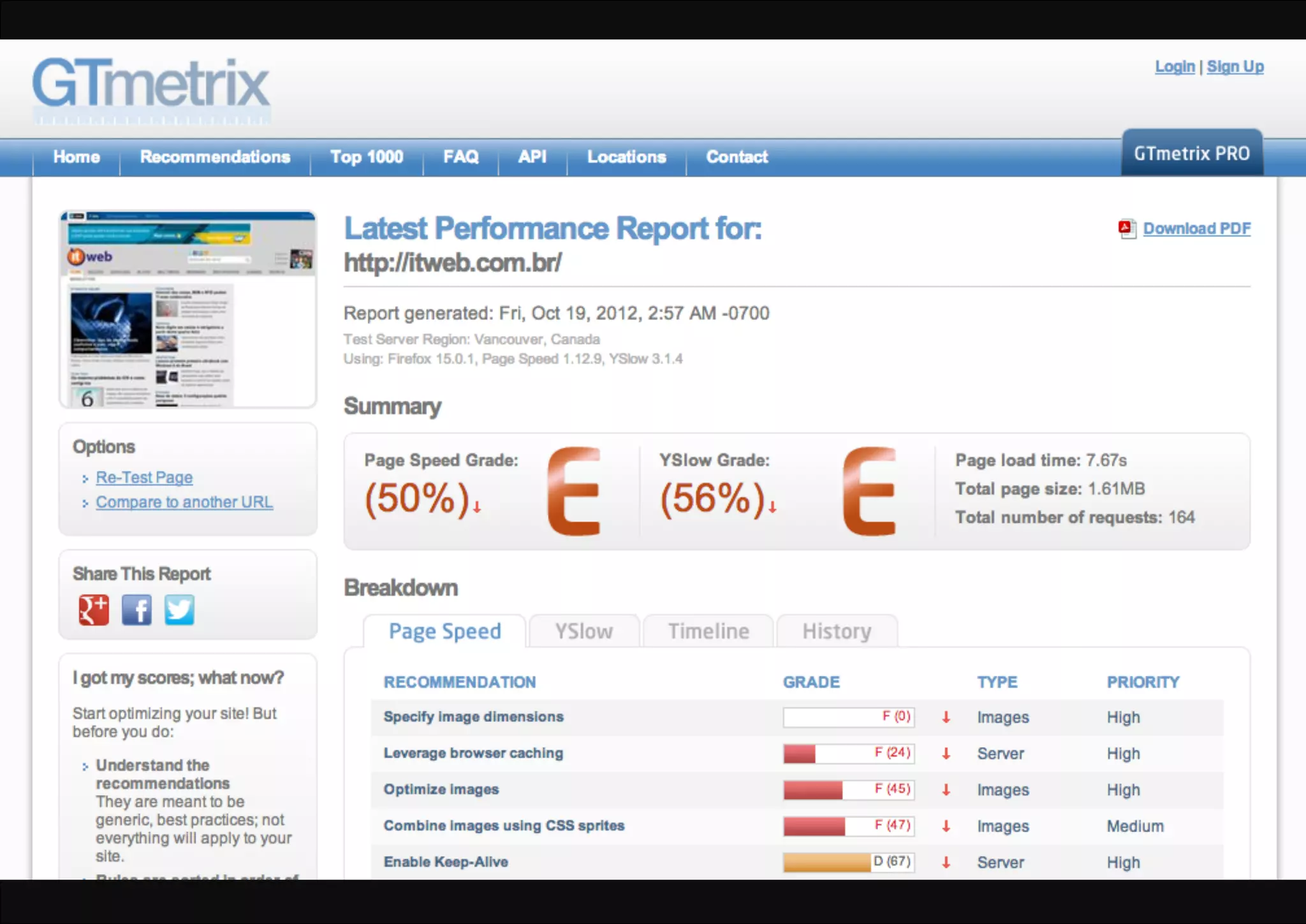Open Top 1000 navigation menu item

pos(367,157)
